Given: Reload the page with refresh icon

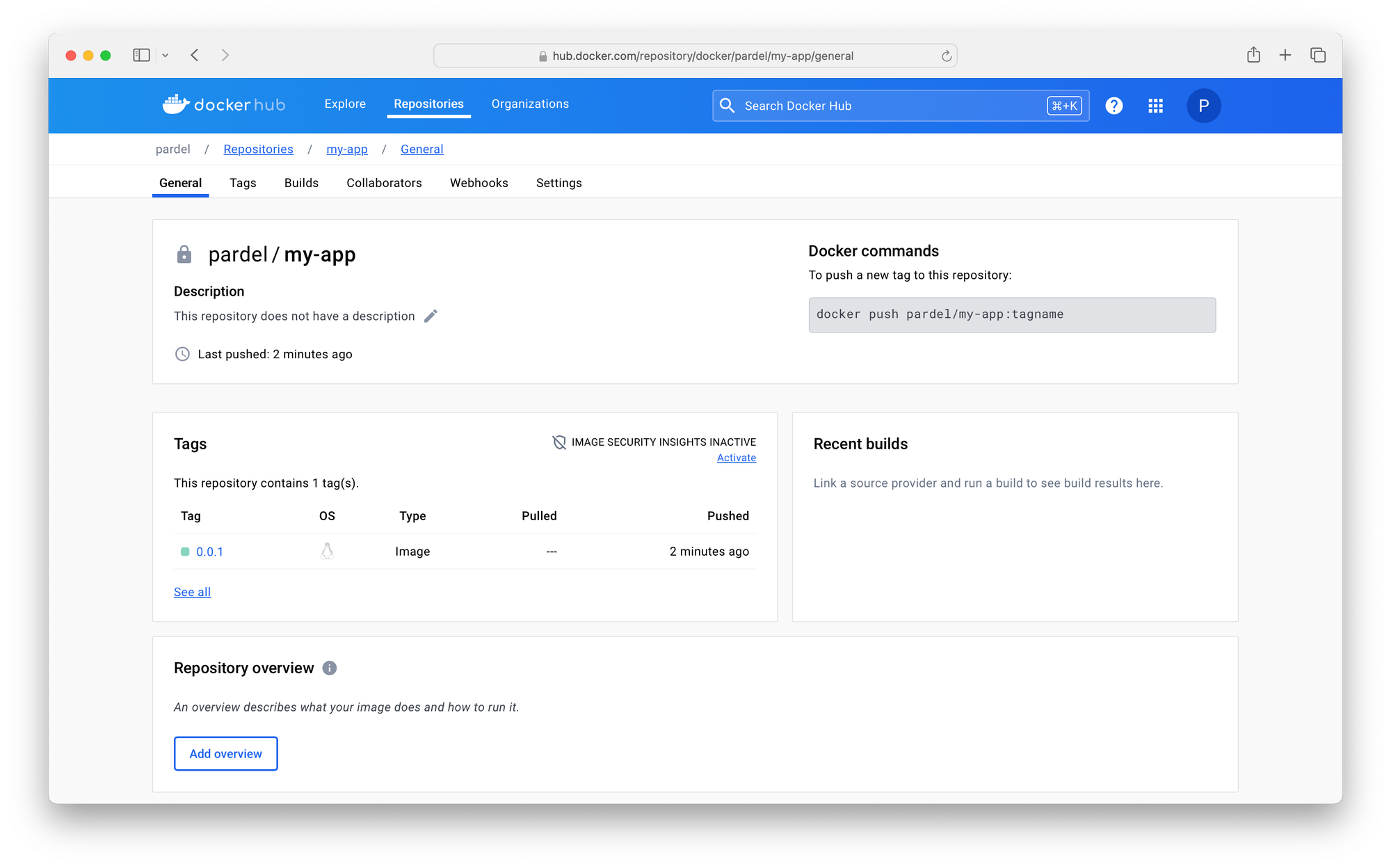Looking at the screenshot, I should click(946, 56).
